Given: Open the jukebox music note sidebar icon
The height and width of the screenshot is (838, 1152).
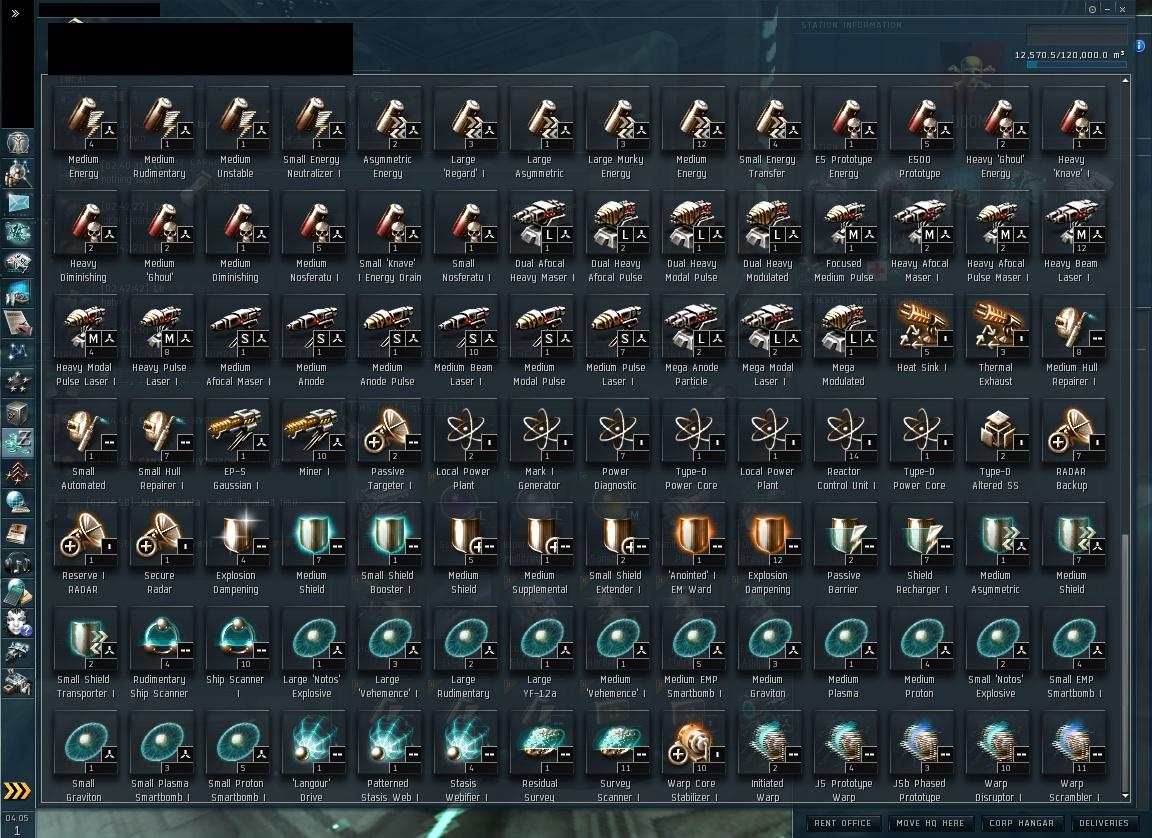Looking at the screenshot, I should click(18, 564).
